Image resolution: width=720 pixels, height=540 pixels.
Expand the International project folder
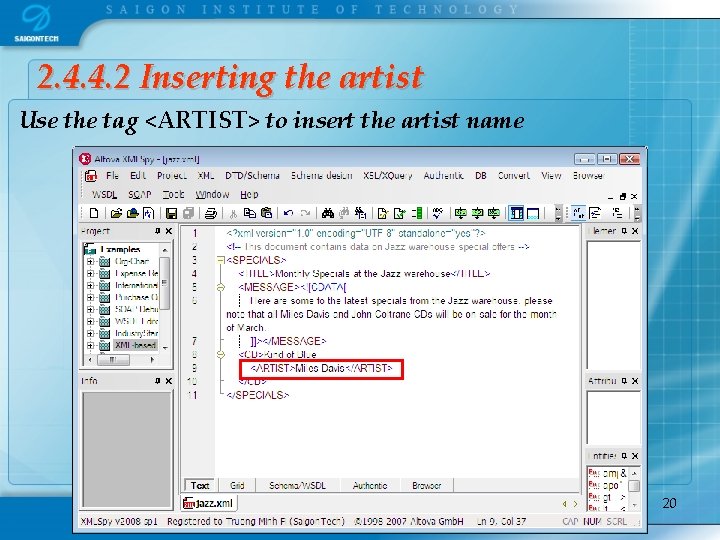[x=90, y=285]
